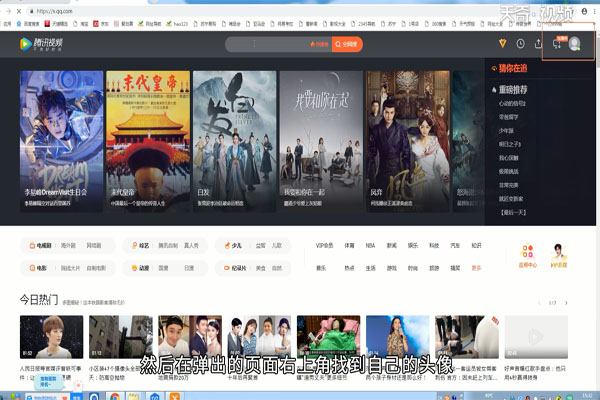
Task: Open 少年派 in the recommendation list
Action: 506,131
